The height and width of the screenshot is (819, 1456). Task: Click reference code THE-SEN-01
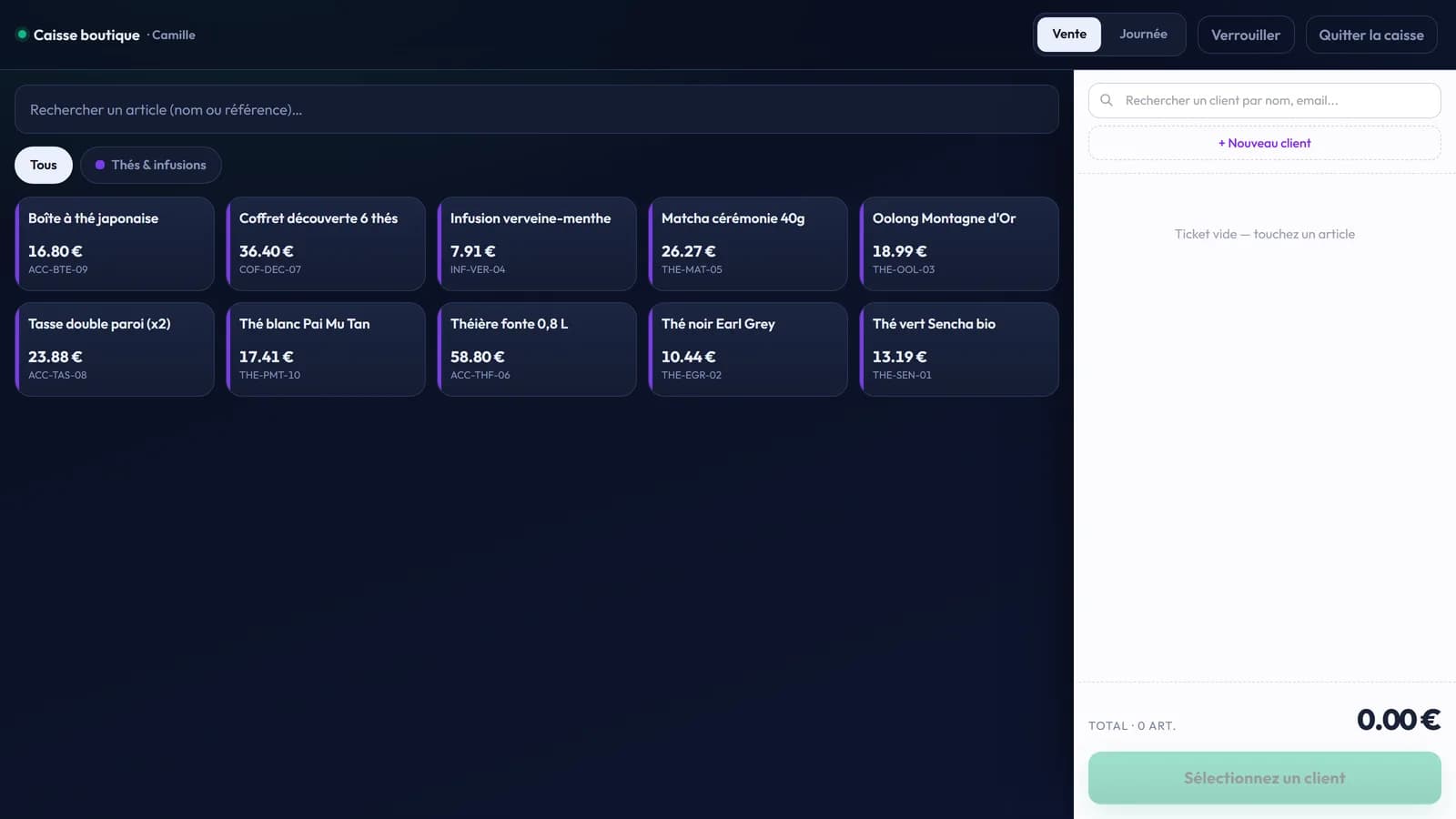pos(902,375)
